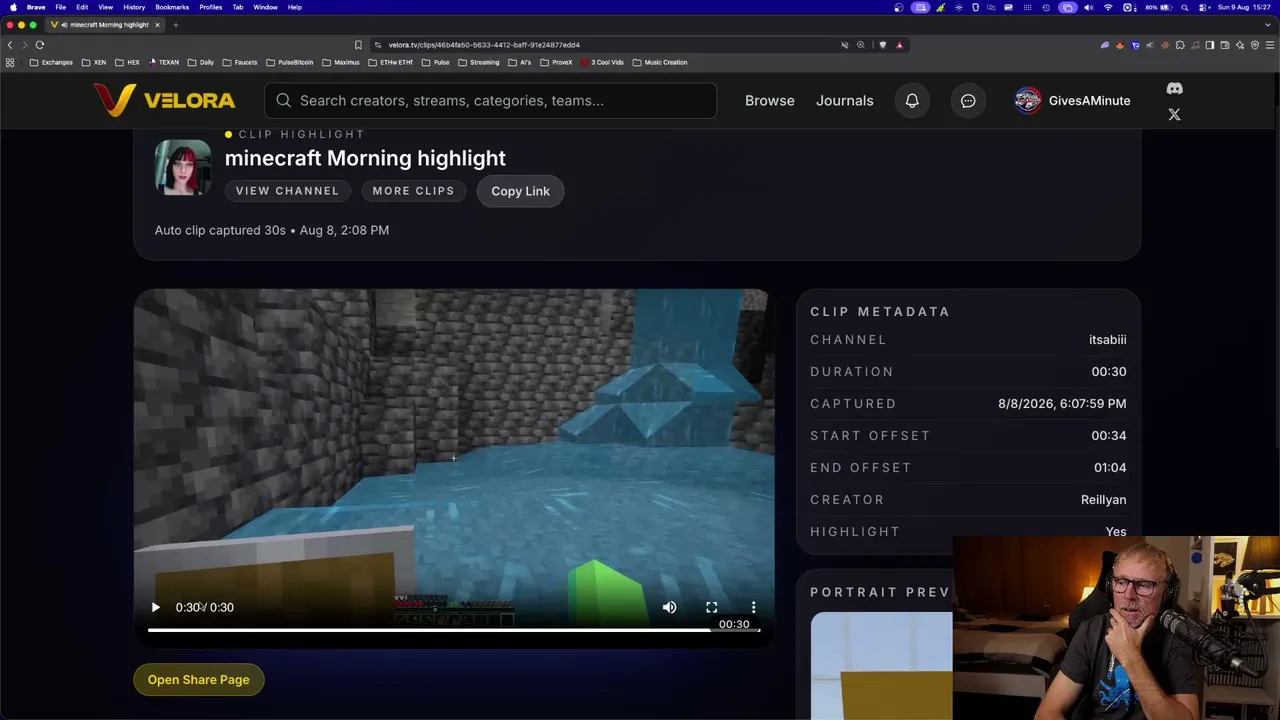The image size is (1280, 720).
Task: Copy the clip link
Action: (x=520, y=191)
